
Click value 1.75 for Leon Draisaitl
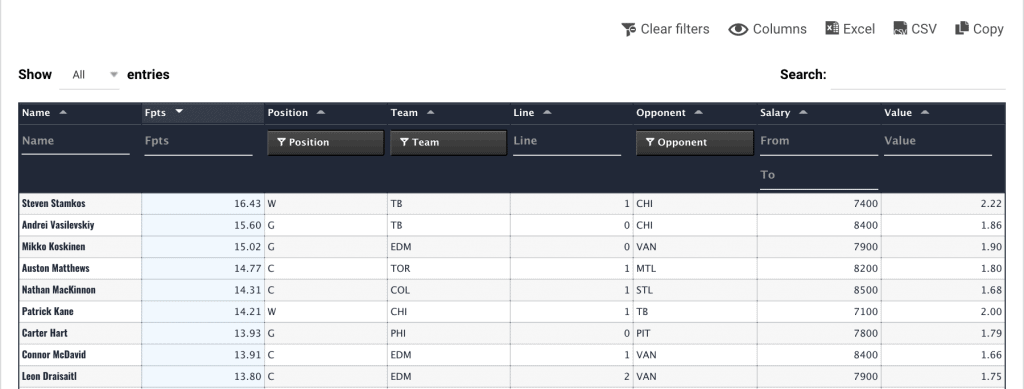tap(991, 376)
